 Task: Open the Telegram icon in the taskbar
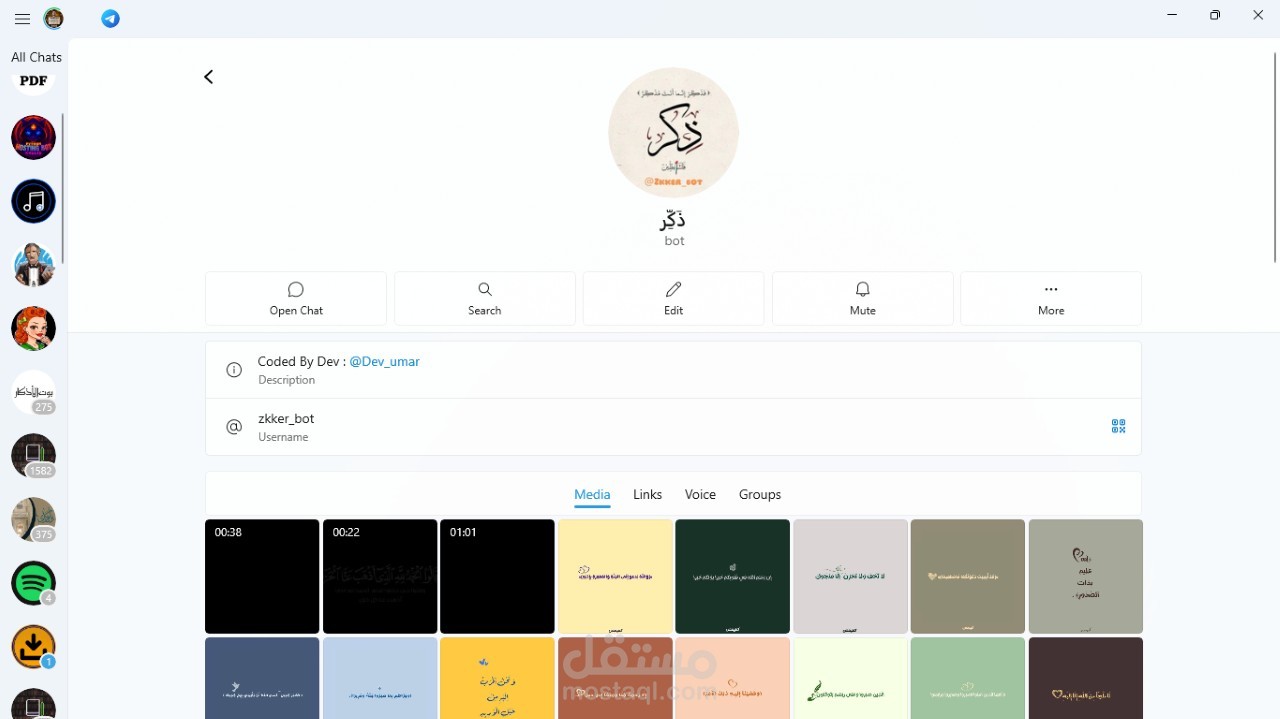110,18
